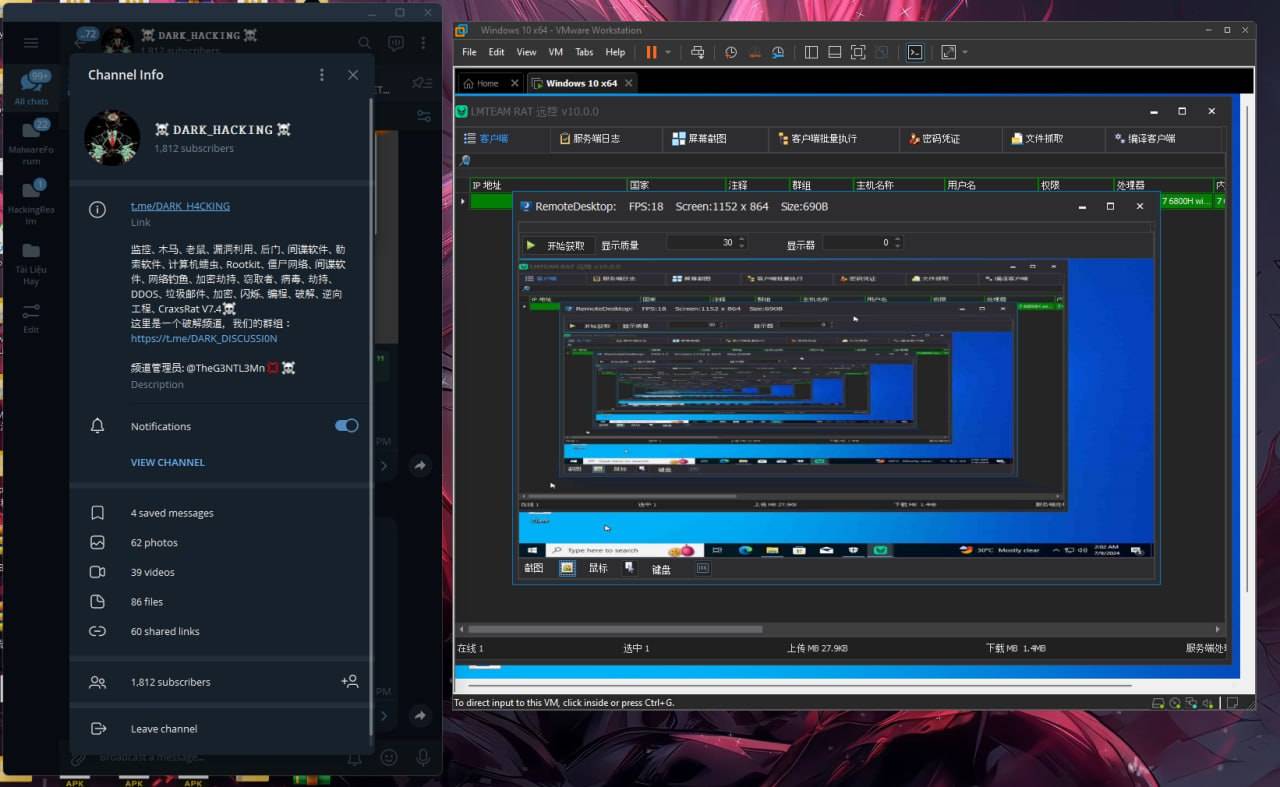Select 编译客户端 tab in LMTEAM RAT
Viewport: 1280px width, 787px height.
1164,139
